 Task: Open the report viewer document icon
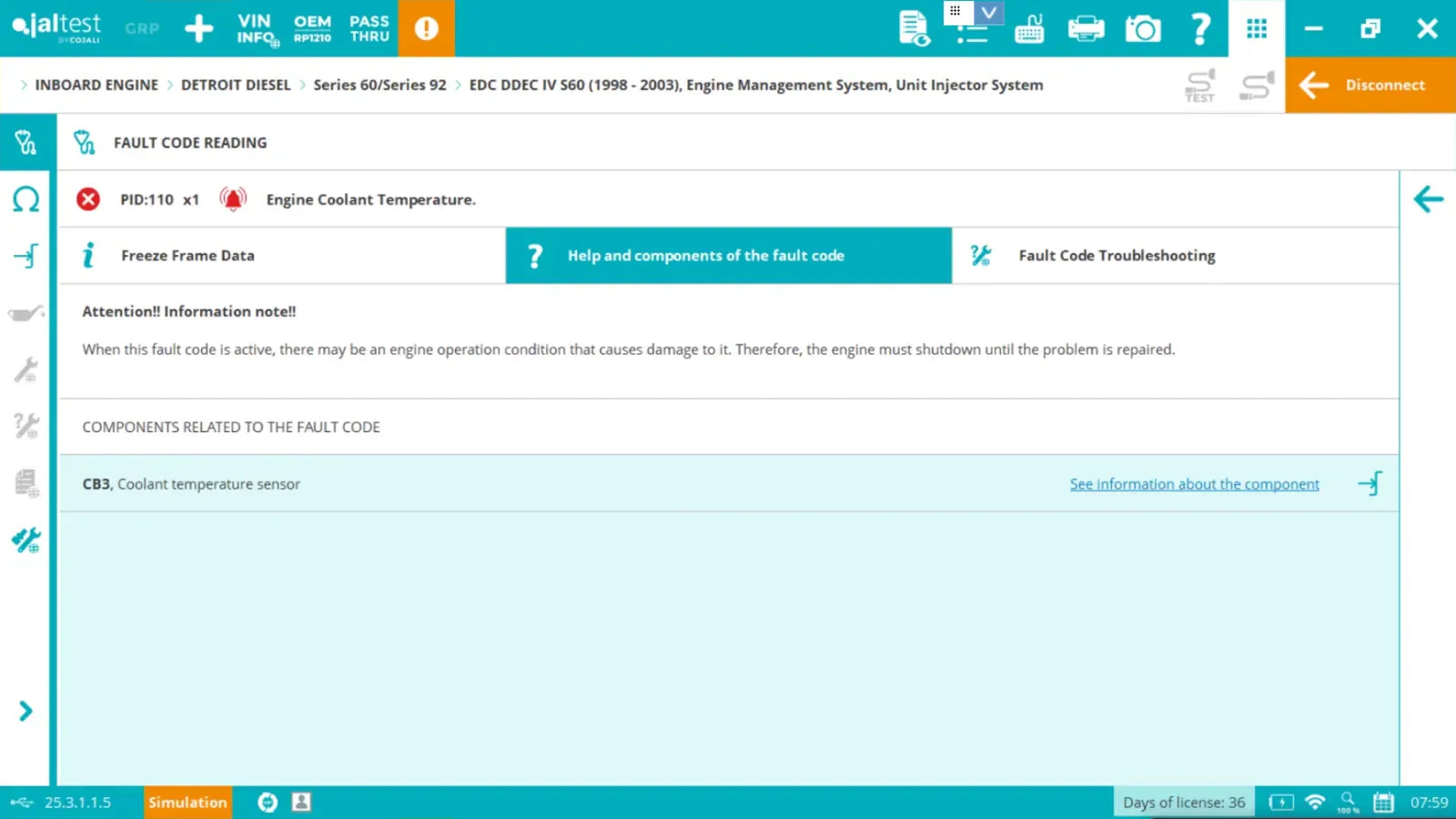click(x=914, y=28)
